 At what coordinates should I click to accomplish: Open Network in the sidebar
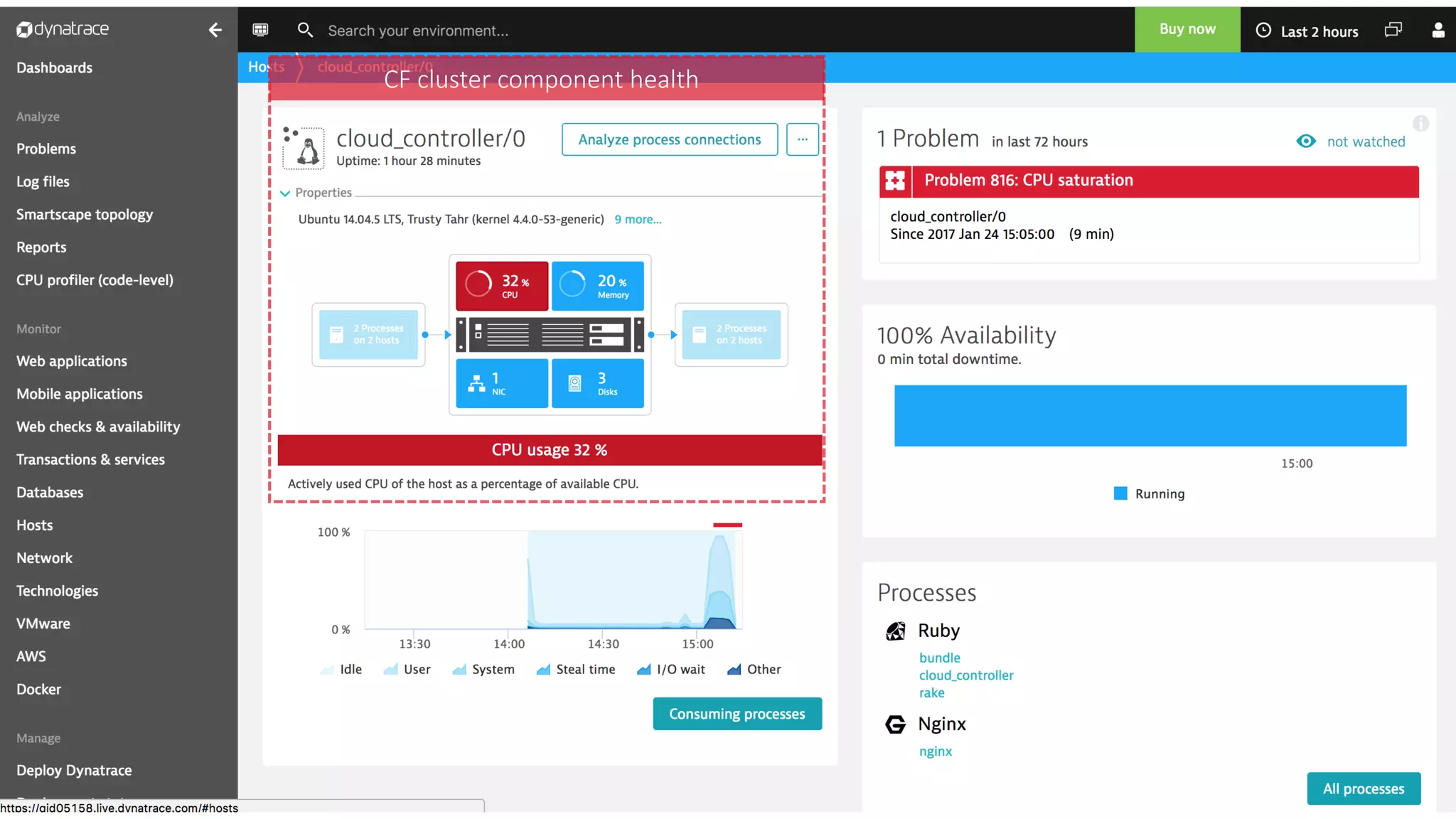44,558
